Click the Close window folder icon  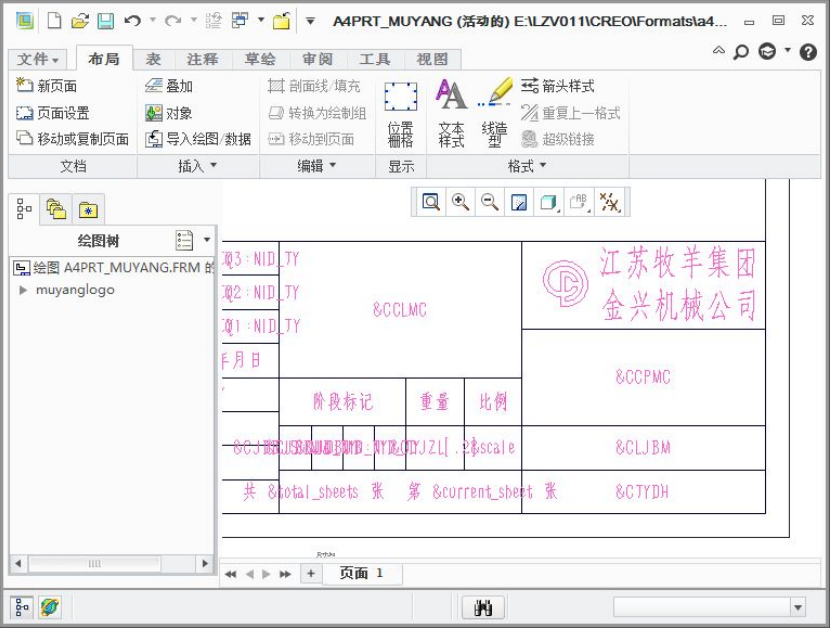click(281, 21)
